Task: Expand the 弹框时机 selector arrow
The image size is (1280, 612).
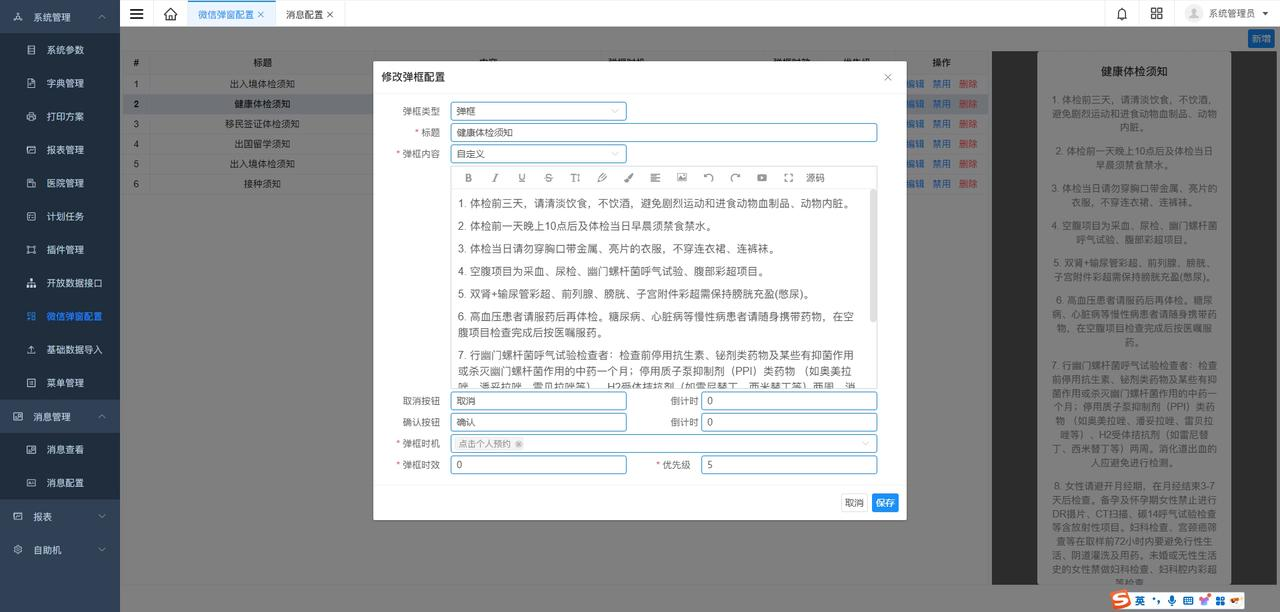Action: pos(865,444)
